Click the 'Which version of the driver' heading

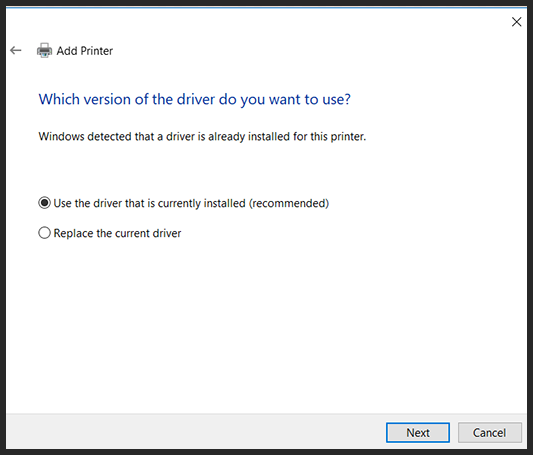[194, 99]
